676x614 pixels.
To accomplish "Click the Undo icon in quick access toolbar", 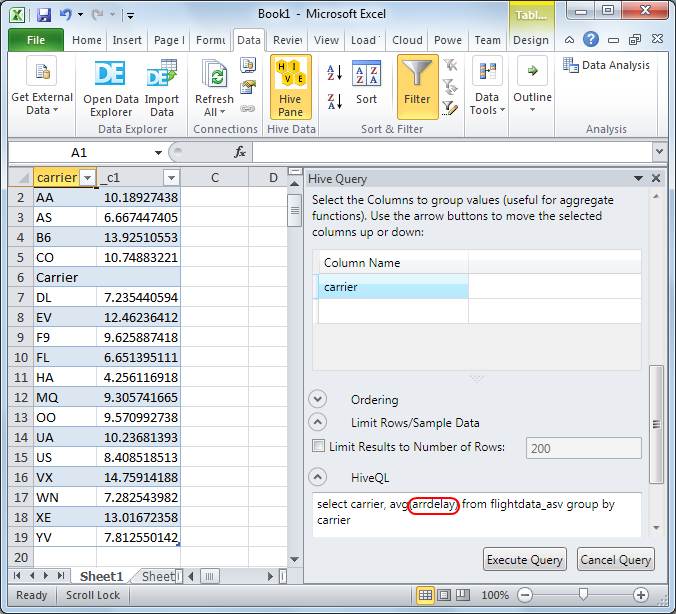I will point(66,15).
